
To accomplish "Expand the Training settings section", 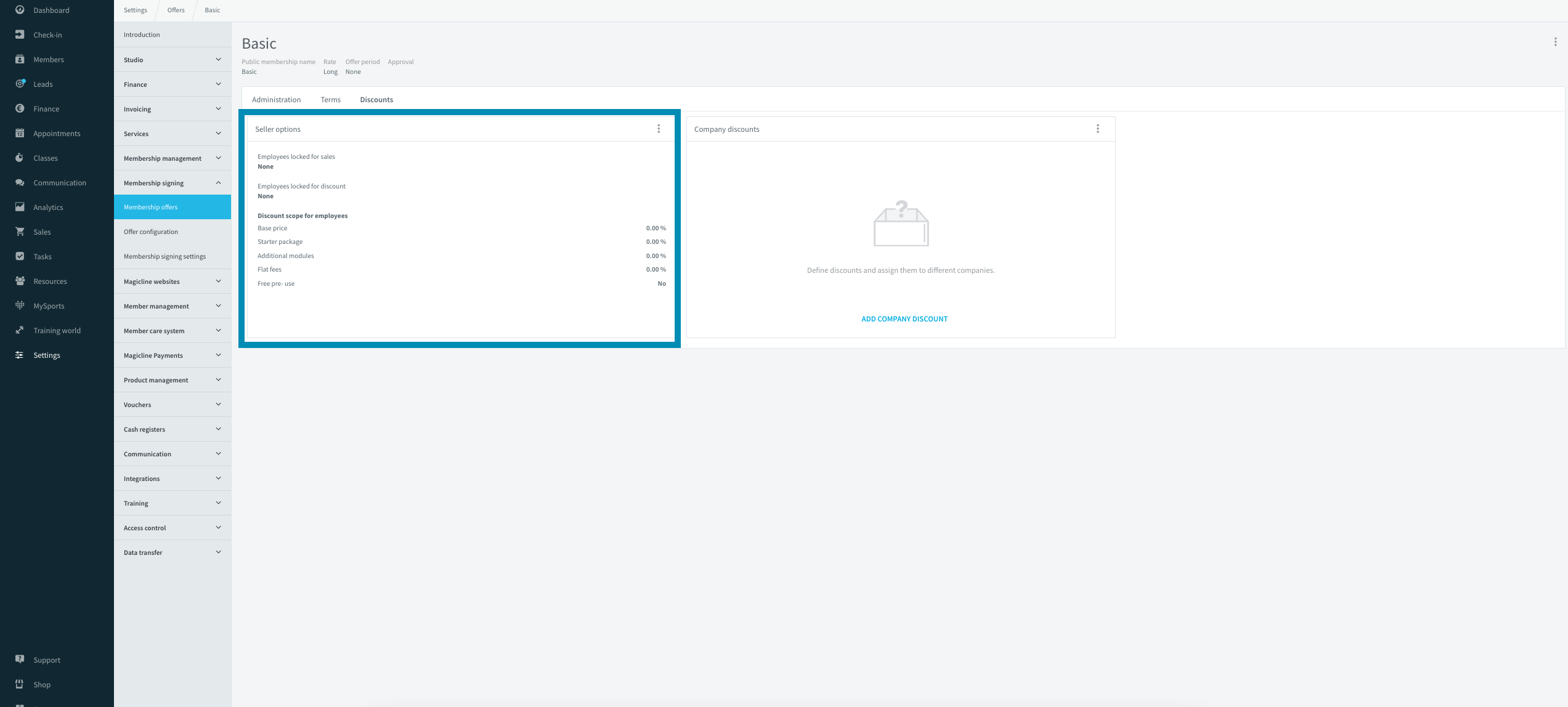I will coord(173,503).
